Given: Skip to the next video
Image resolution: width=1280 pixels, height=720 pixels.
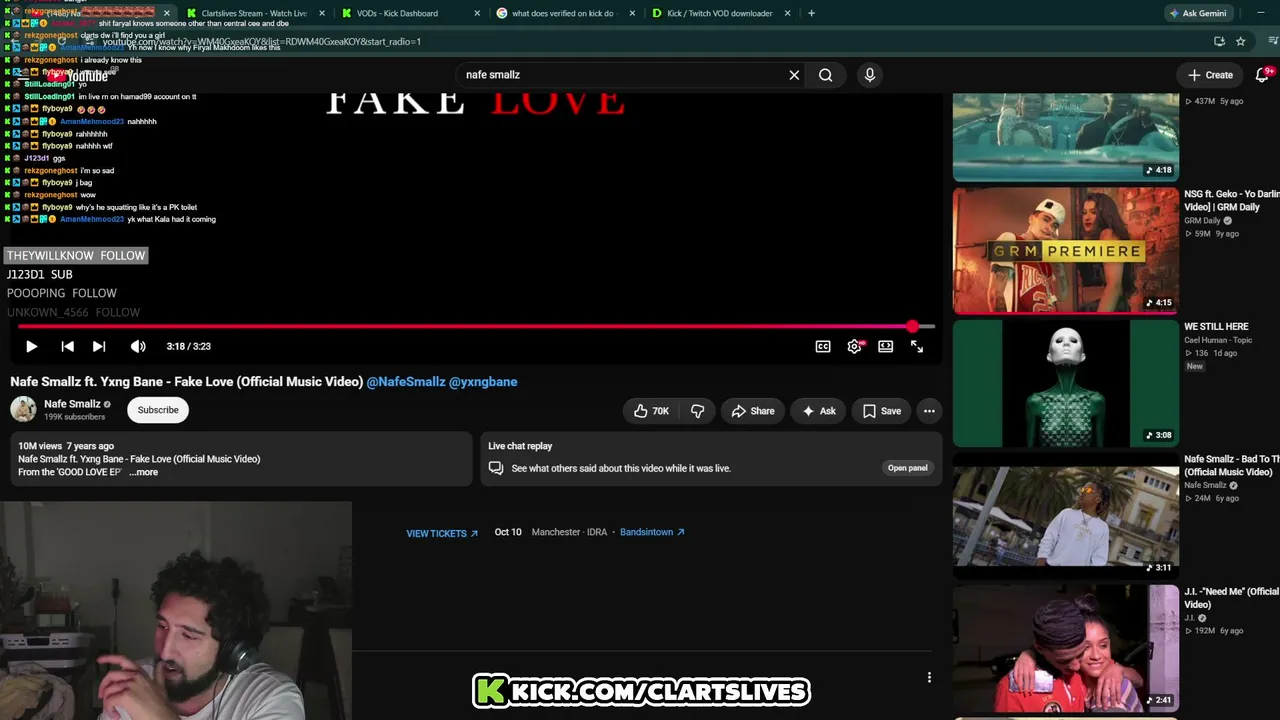Looking at the screenshot, I should pos(99,346).
